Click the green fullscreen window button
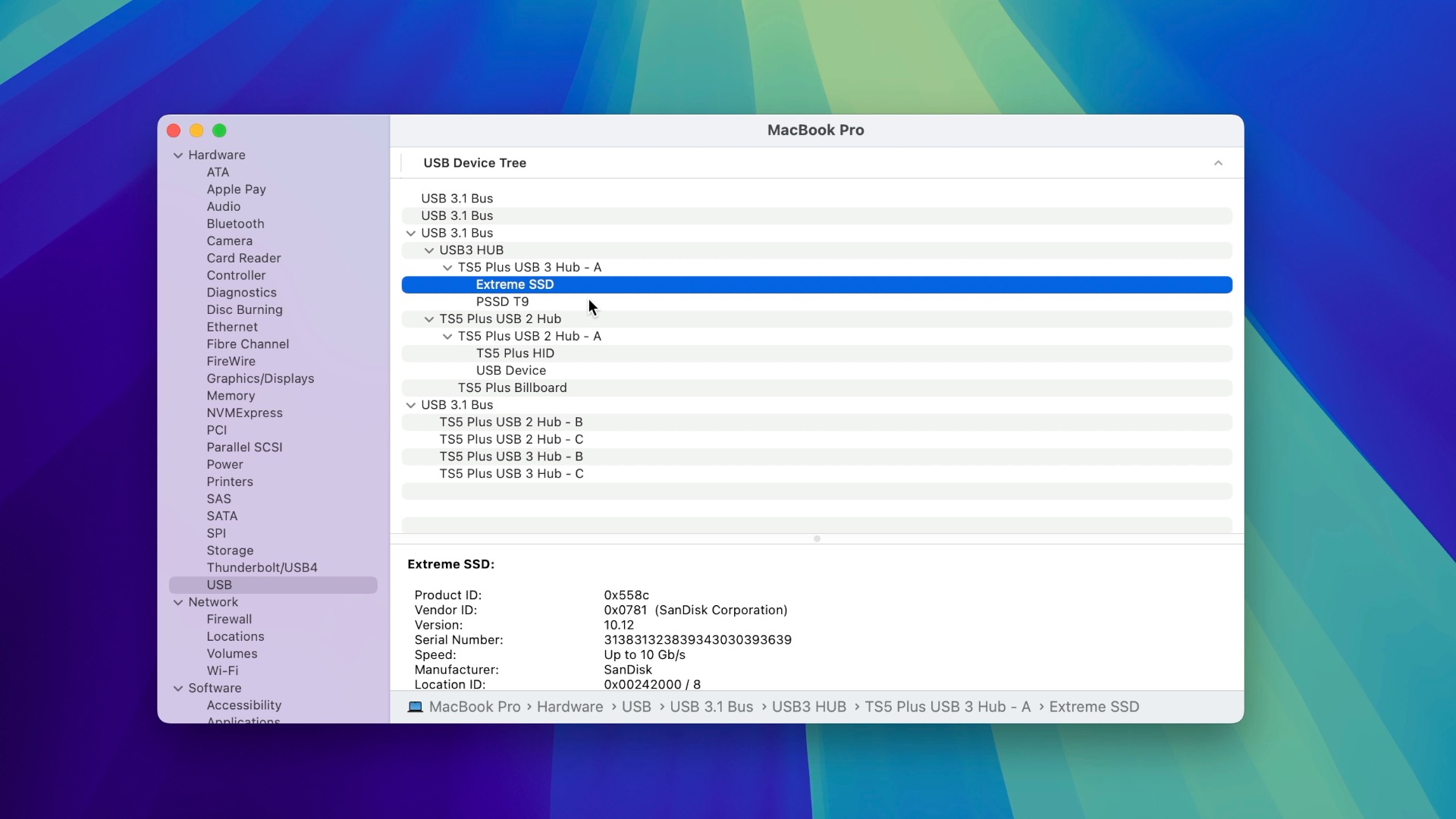This screenshot has width=1456, height=819. (x=219, y=130)
